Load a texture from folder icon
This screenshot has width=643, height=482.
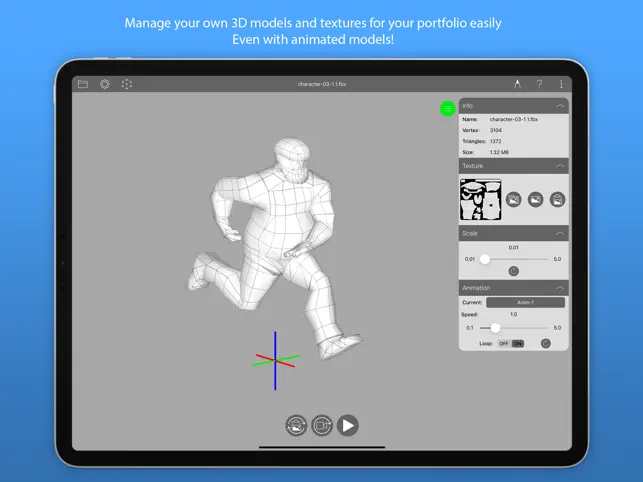tap(513, 200)
